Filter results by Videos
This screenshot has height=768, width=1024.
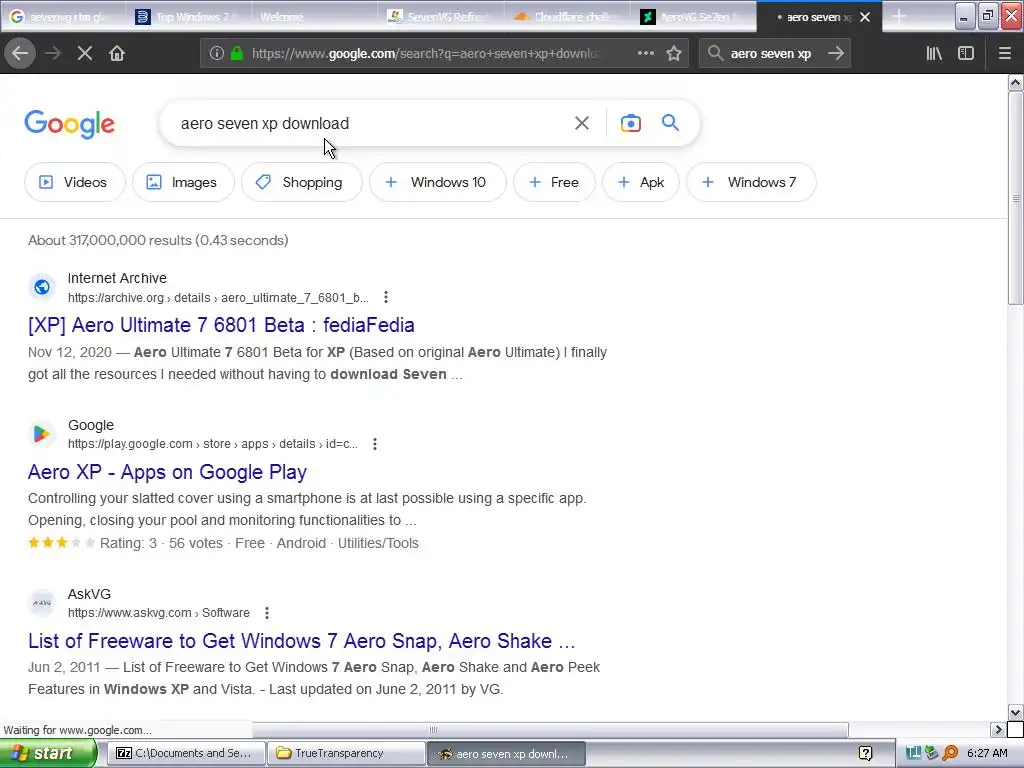pos(74,182)
